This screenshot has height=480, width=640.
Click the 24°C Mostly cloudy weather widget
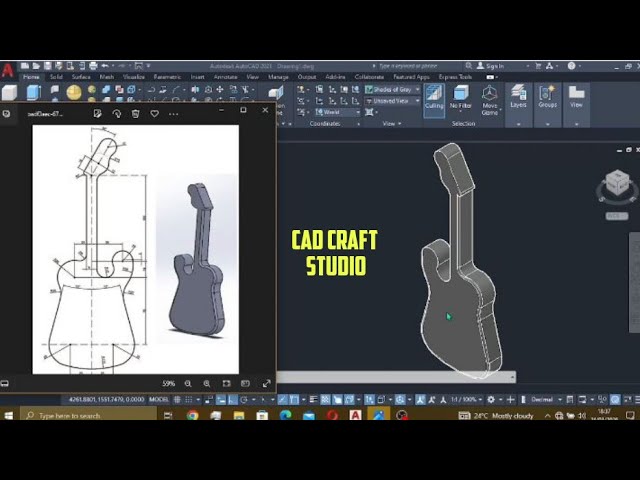click(497, 416)
